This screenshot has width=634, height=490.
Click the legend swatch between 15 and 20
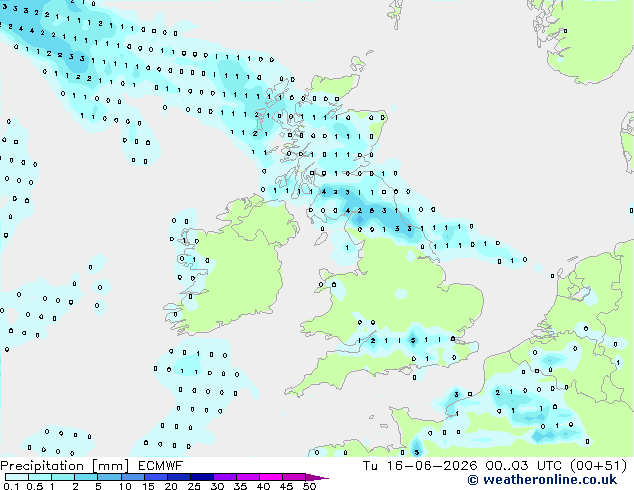pyautogui.click(x=156, y=477)
